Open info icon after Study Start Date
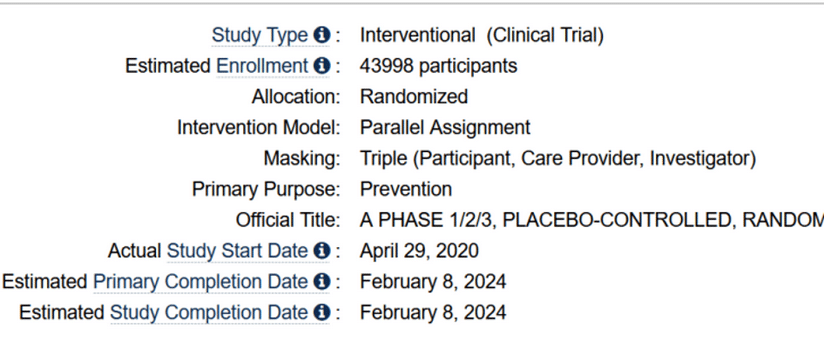 [322, 251]
